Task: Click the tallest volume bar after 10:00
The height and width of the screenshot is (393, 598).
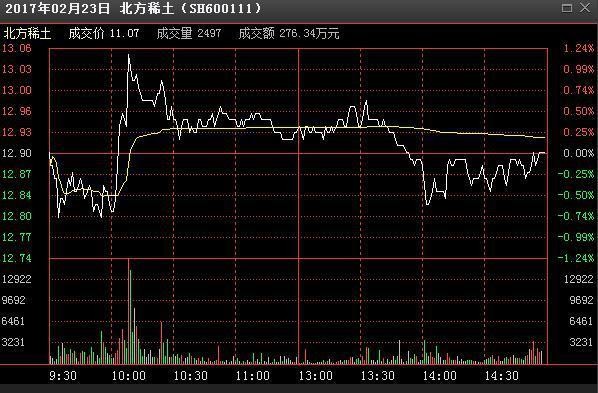Action: (x=129, y=311)
